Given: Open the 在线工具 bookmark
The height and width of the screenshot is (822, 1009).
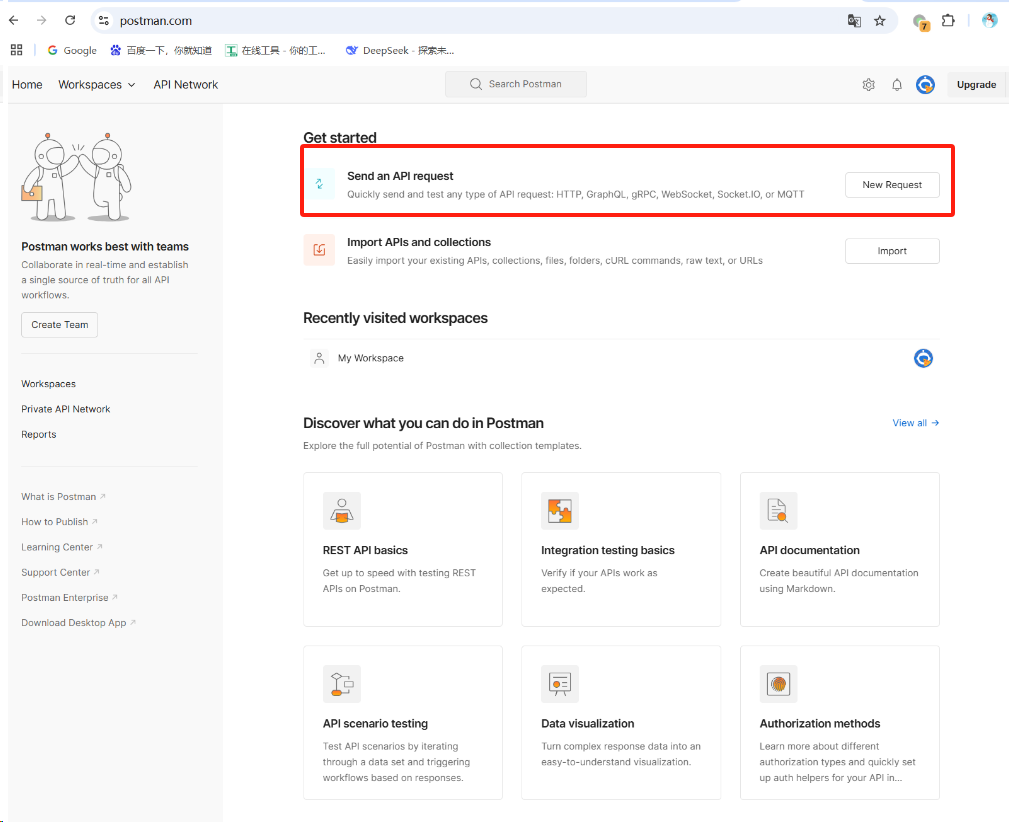Looking at the screenshot, I should 275,50.
